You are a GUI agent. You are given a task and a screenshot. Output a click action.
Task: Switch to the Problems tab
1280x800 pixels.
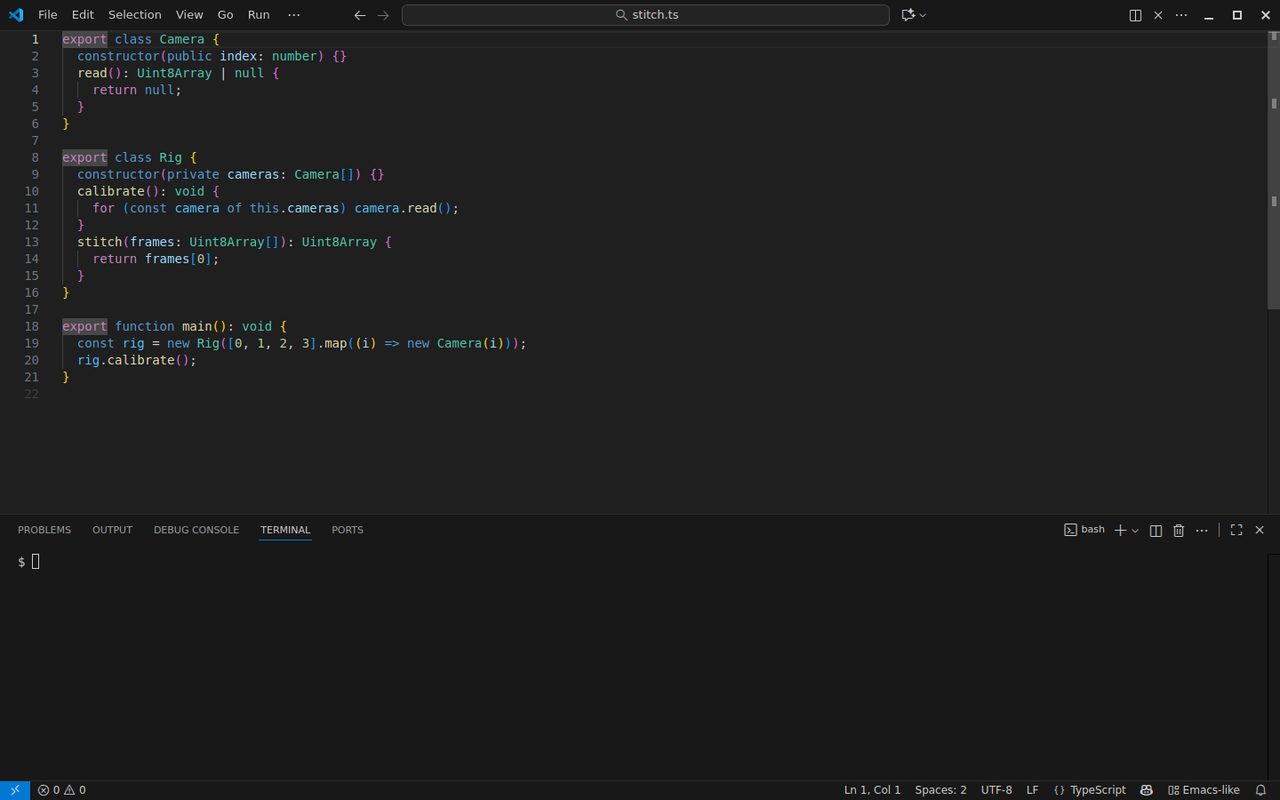pos(44,530)
